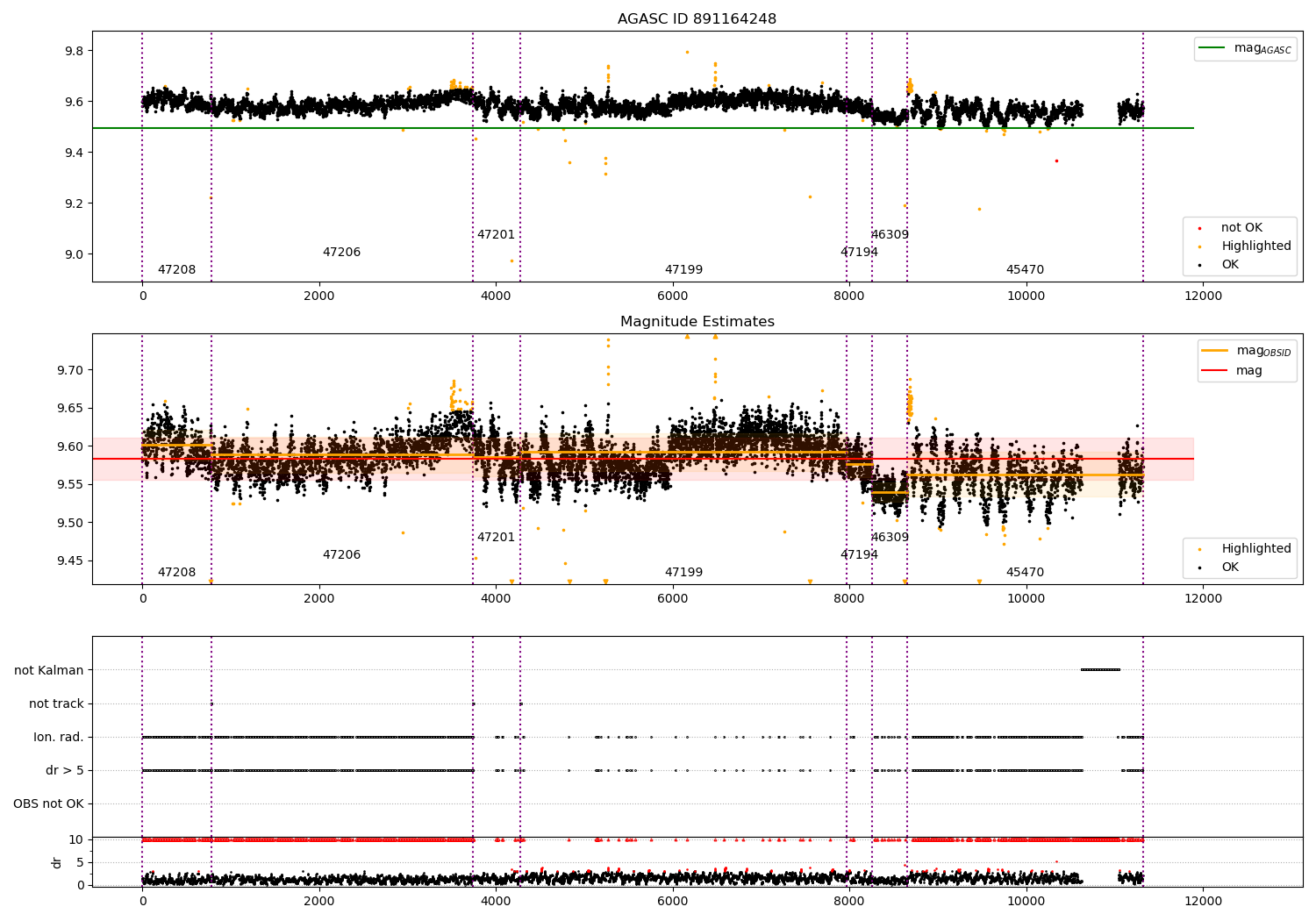Click the title 'AGASC ID 891164248'

[x=697, y=19]
